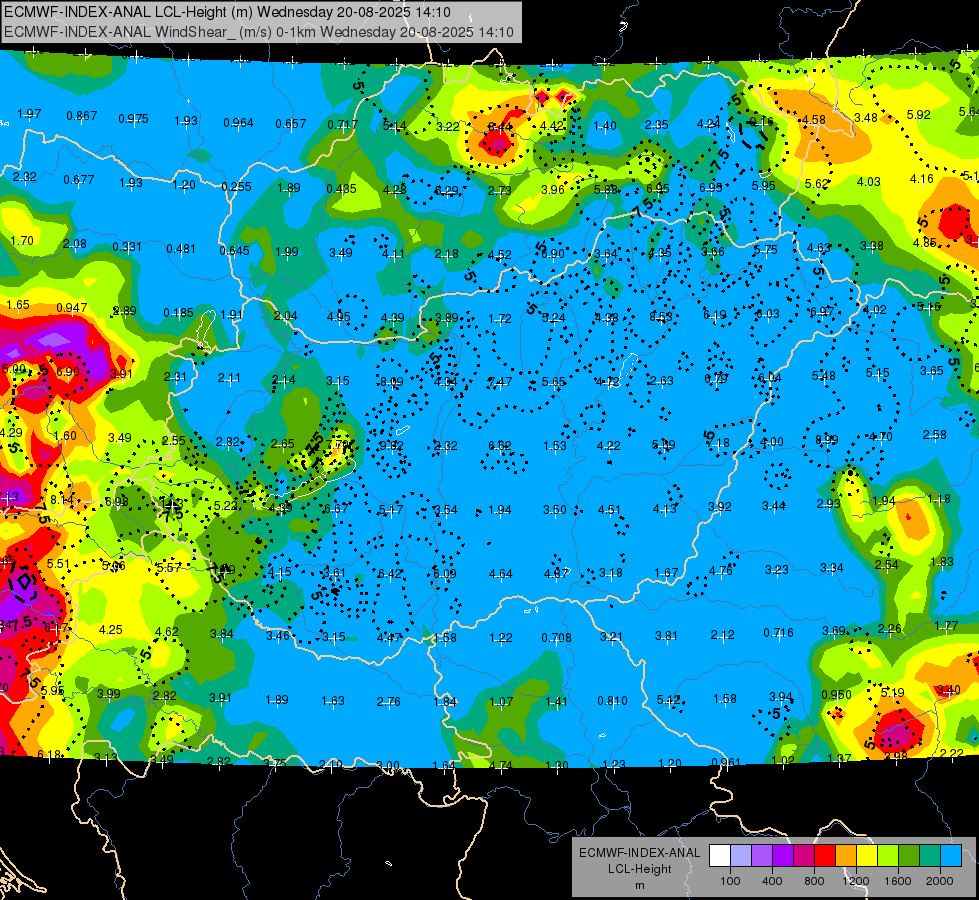
Task: Click the legend label ECMWF-INDEX-ANAL
Action: coord(639,853)
